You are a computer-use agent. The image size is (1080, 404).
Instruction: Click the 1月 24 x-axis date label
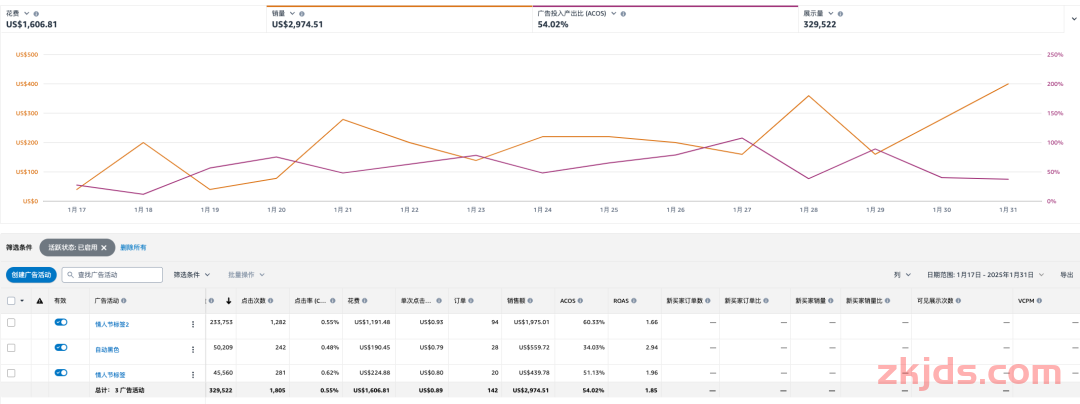coord(542,209)
